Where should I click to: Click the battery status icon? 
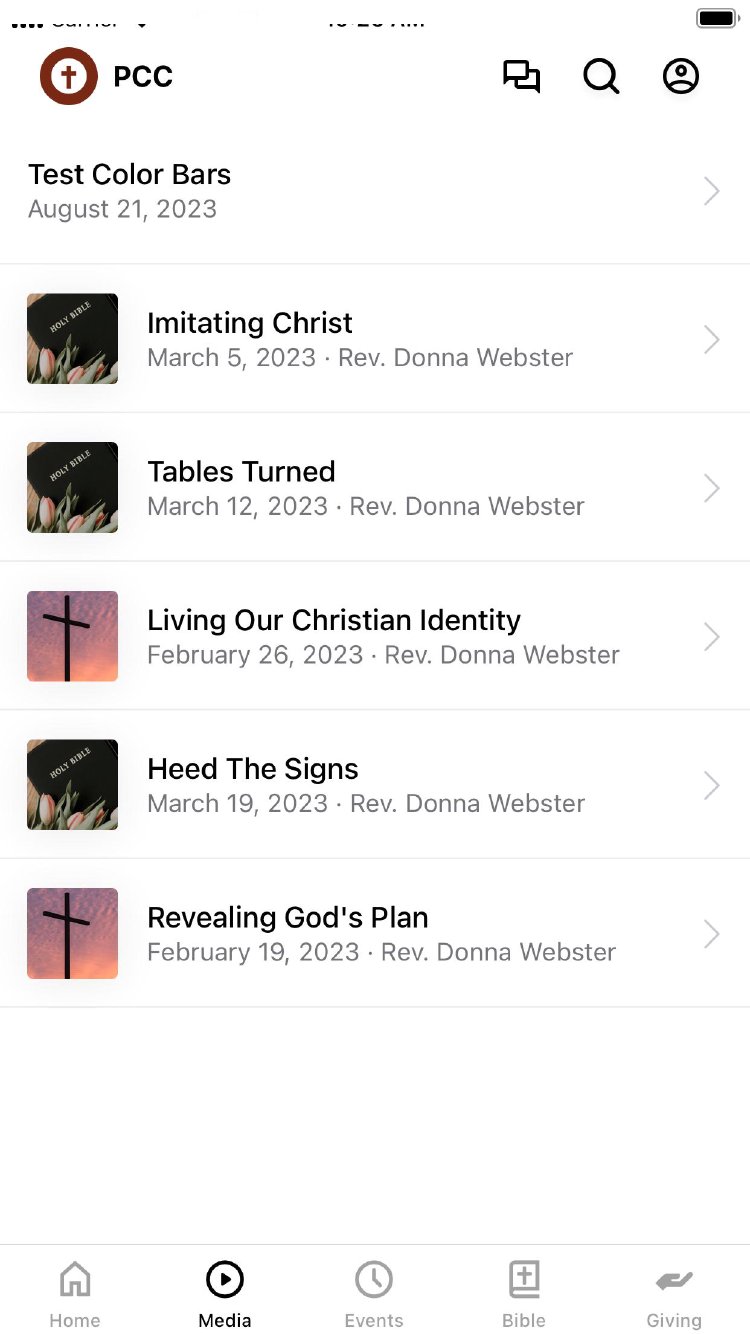(x=717, y=18)
